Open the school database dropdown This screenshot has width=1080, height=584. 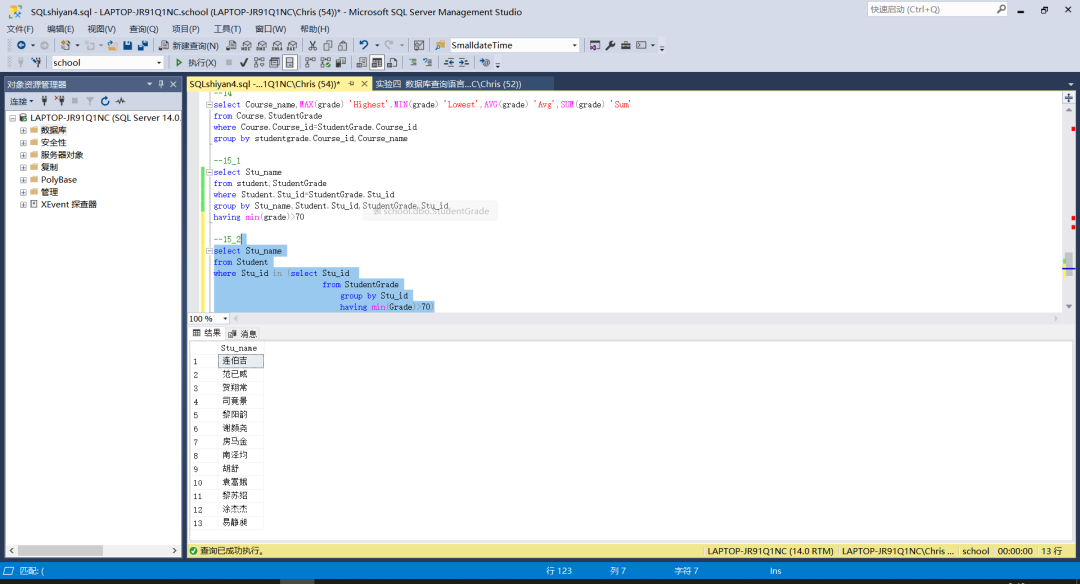pyautogui.click(x=158, y=63)
